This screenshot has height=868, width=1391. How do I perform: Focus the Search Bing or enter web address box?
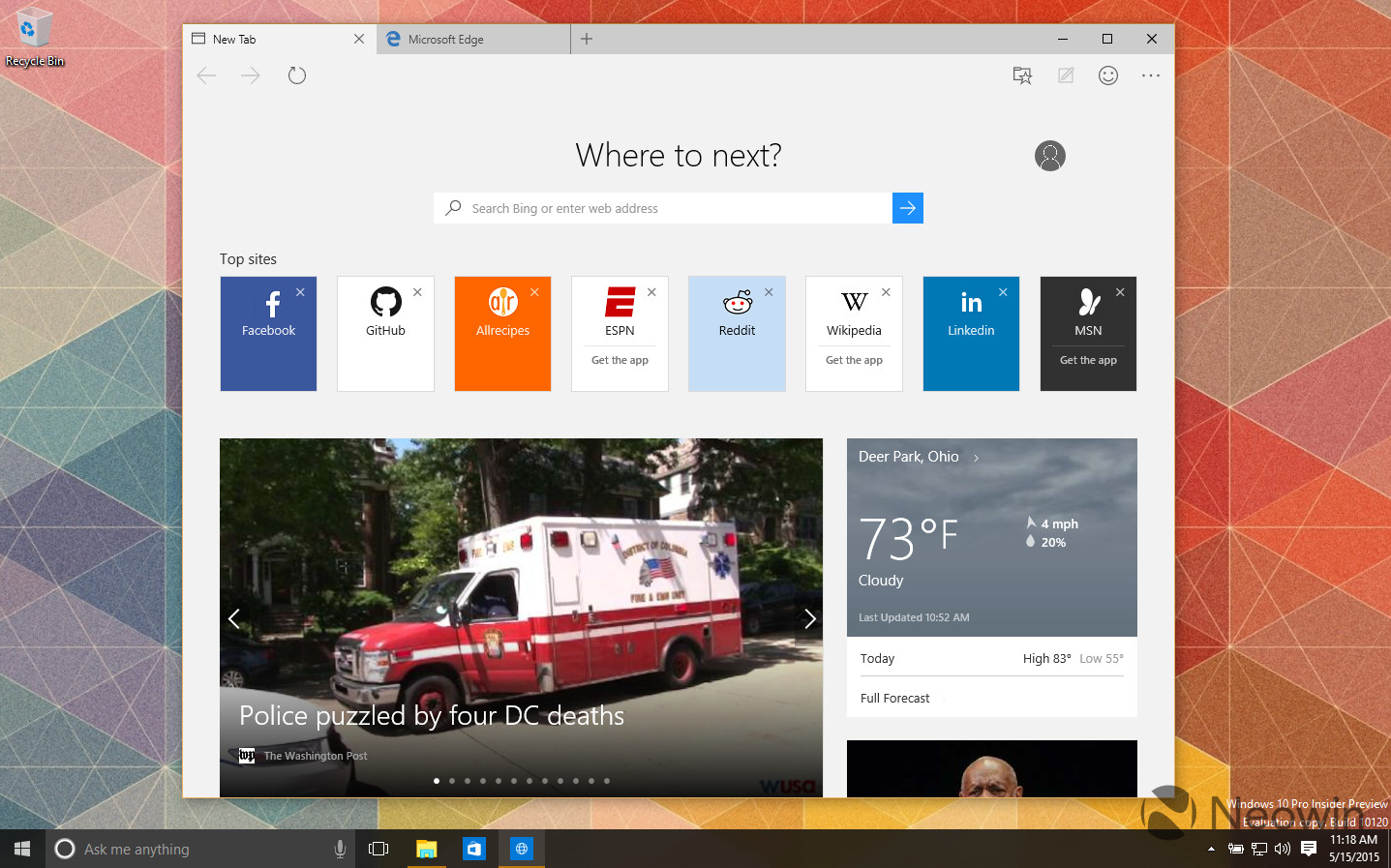[x=662, y=208]
